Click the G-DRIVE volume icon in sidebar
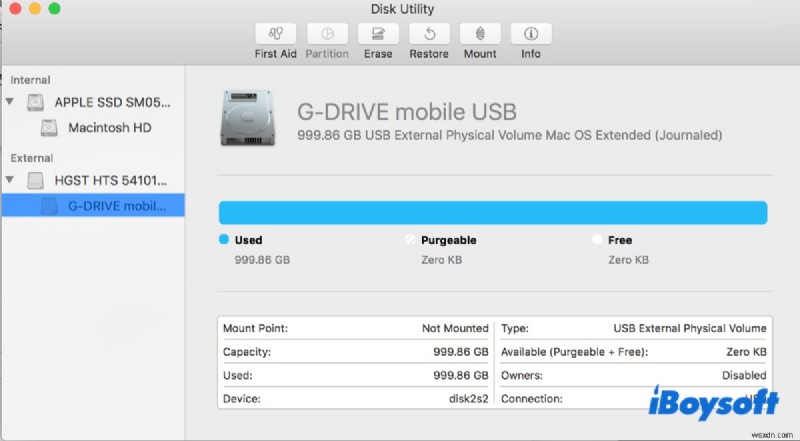800x441 pixels. pyautogui.click(x=49, y=206)
